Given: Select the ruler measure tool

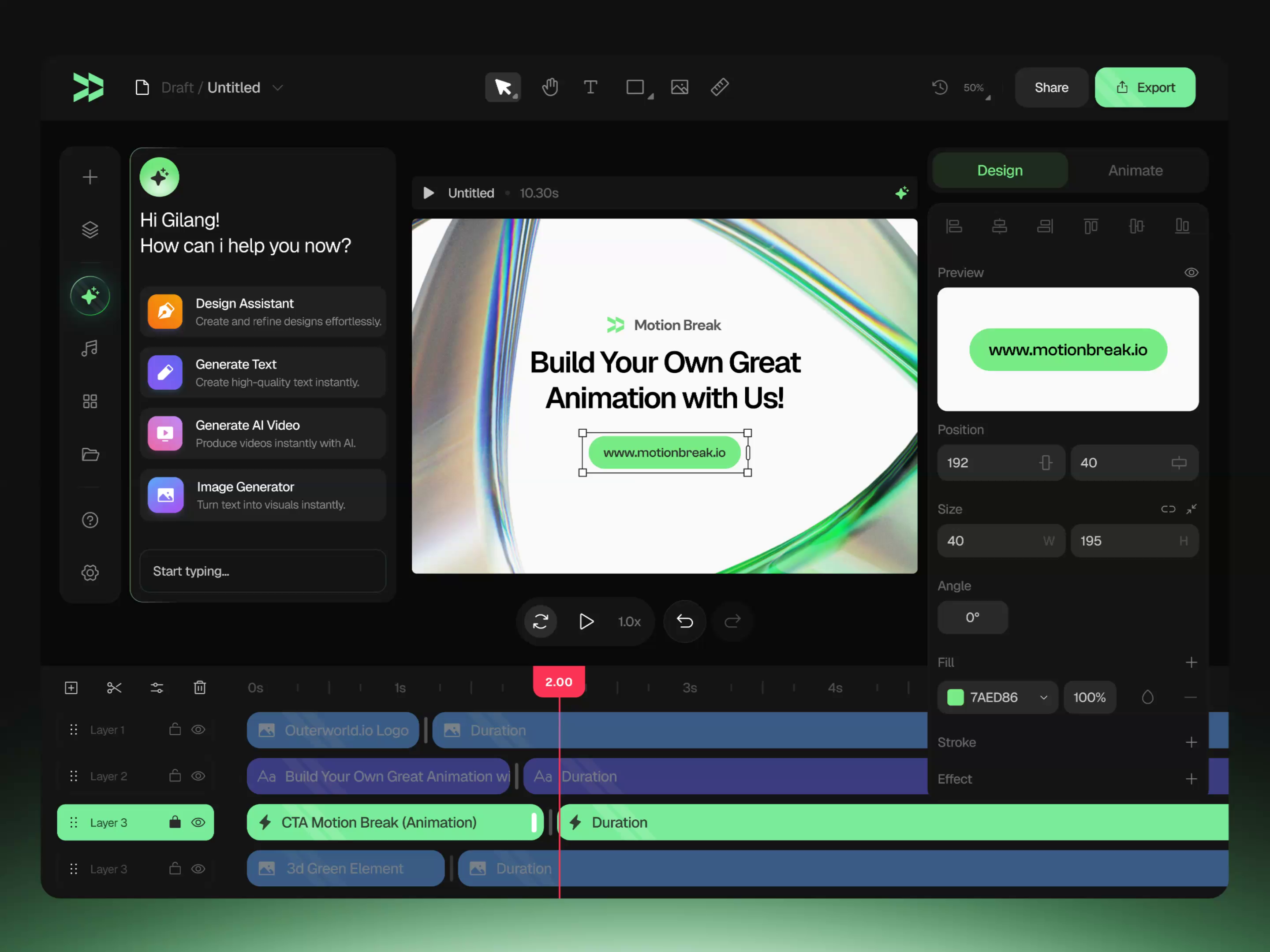Looking at the screenshot, I should click(719, 87).
